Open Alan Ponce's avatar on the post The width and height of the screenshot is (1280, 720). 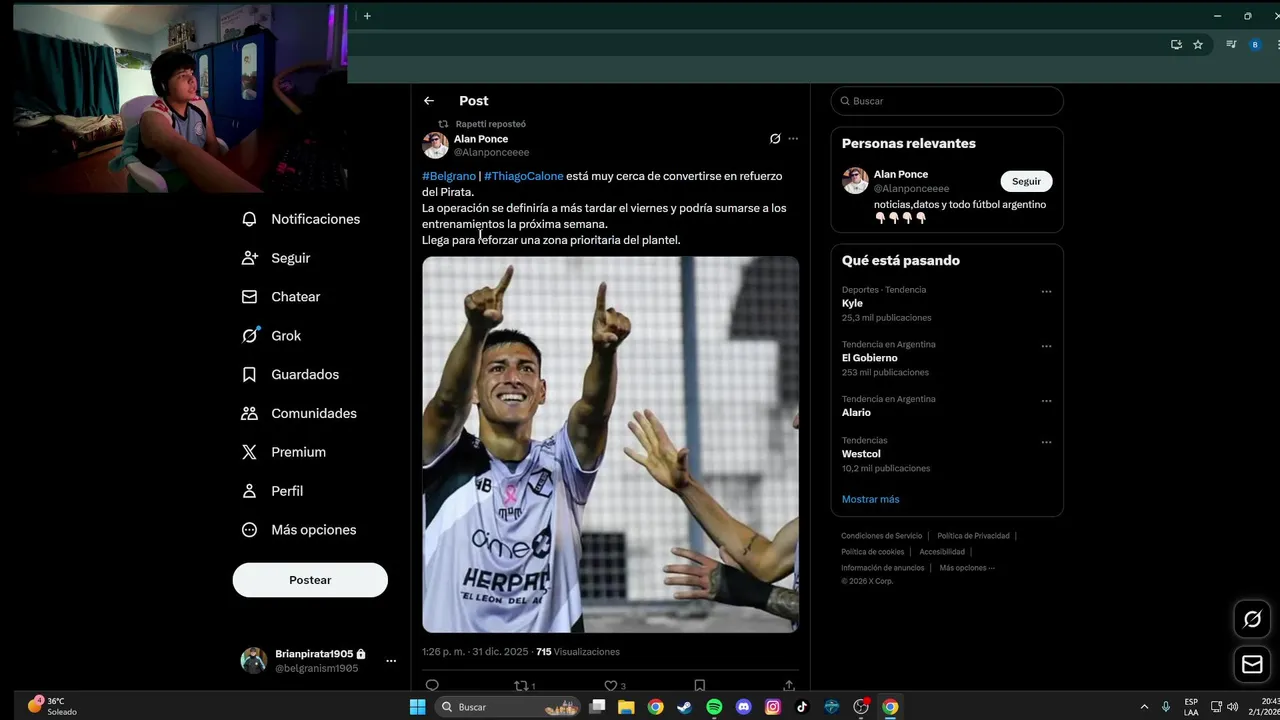435,145
